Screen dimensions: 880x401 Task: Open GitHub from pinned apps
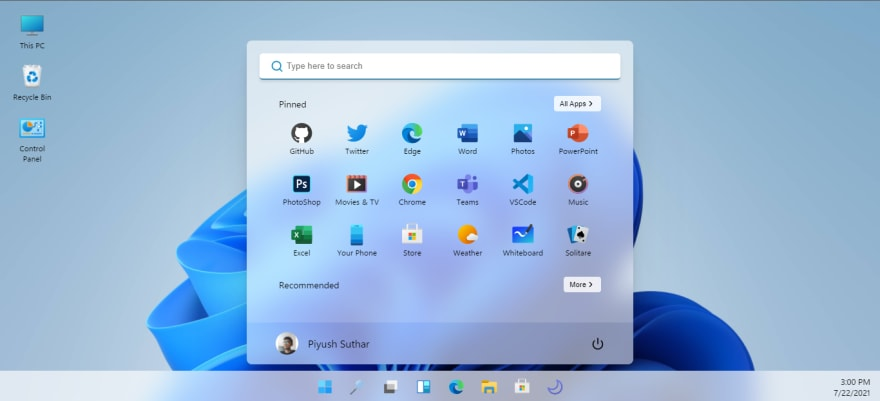coord(301,139)
